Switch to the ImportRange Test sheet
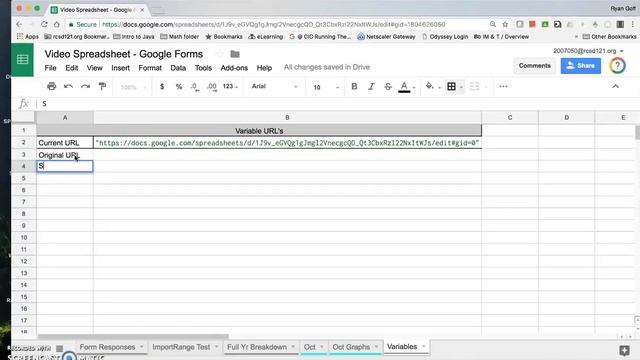This screenshot has height=360, width=640. click(x=181, y=347)
